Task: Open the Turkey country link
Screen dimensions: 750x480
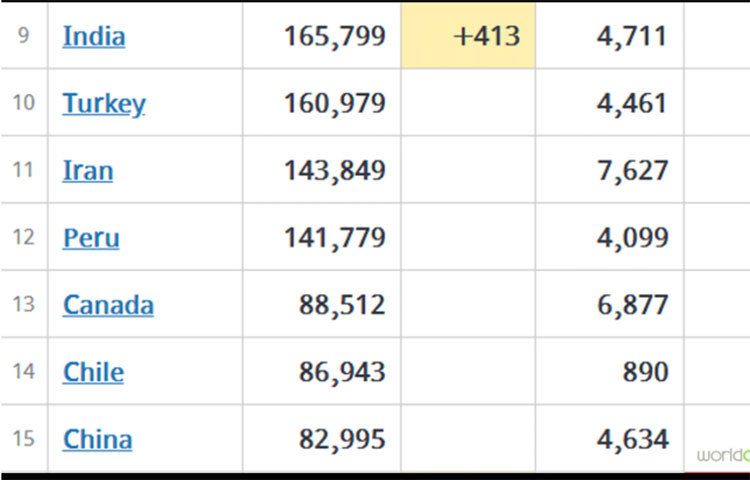Action: coord(104,104)
